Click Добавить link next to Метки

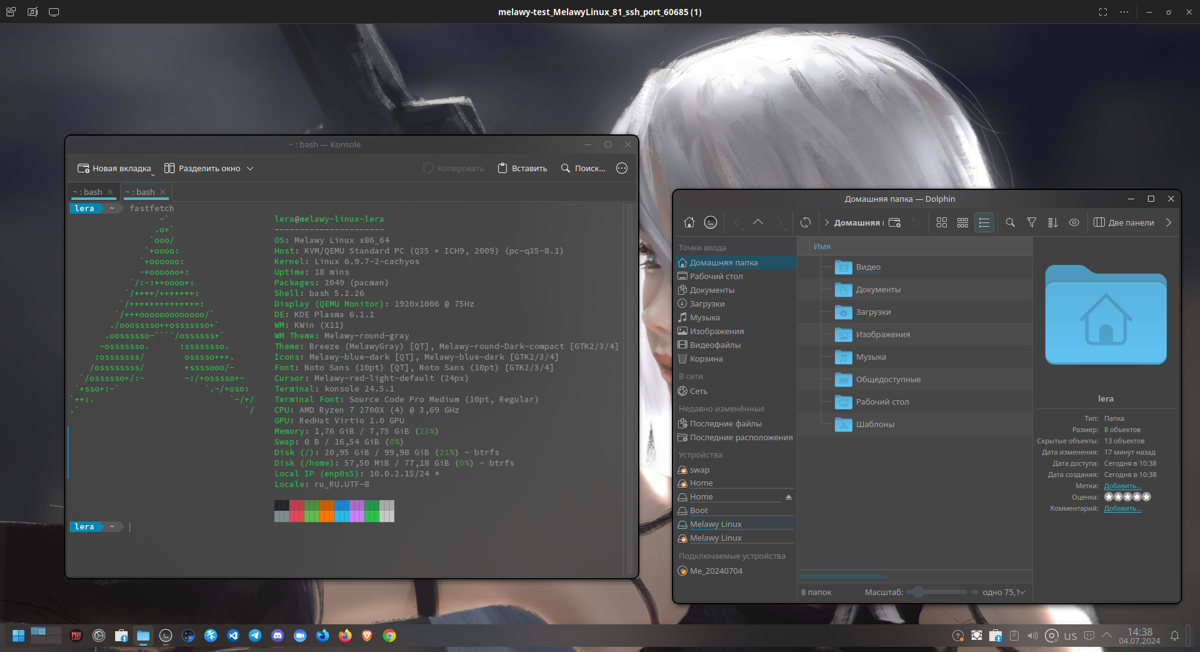[1122, 486]
